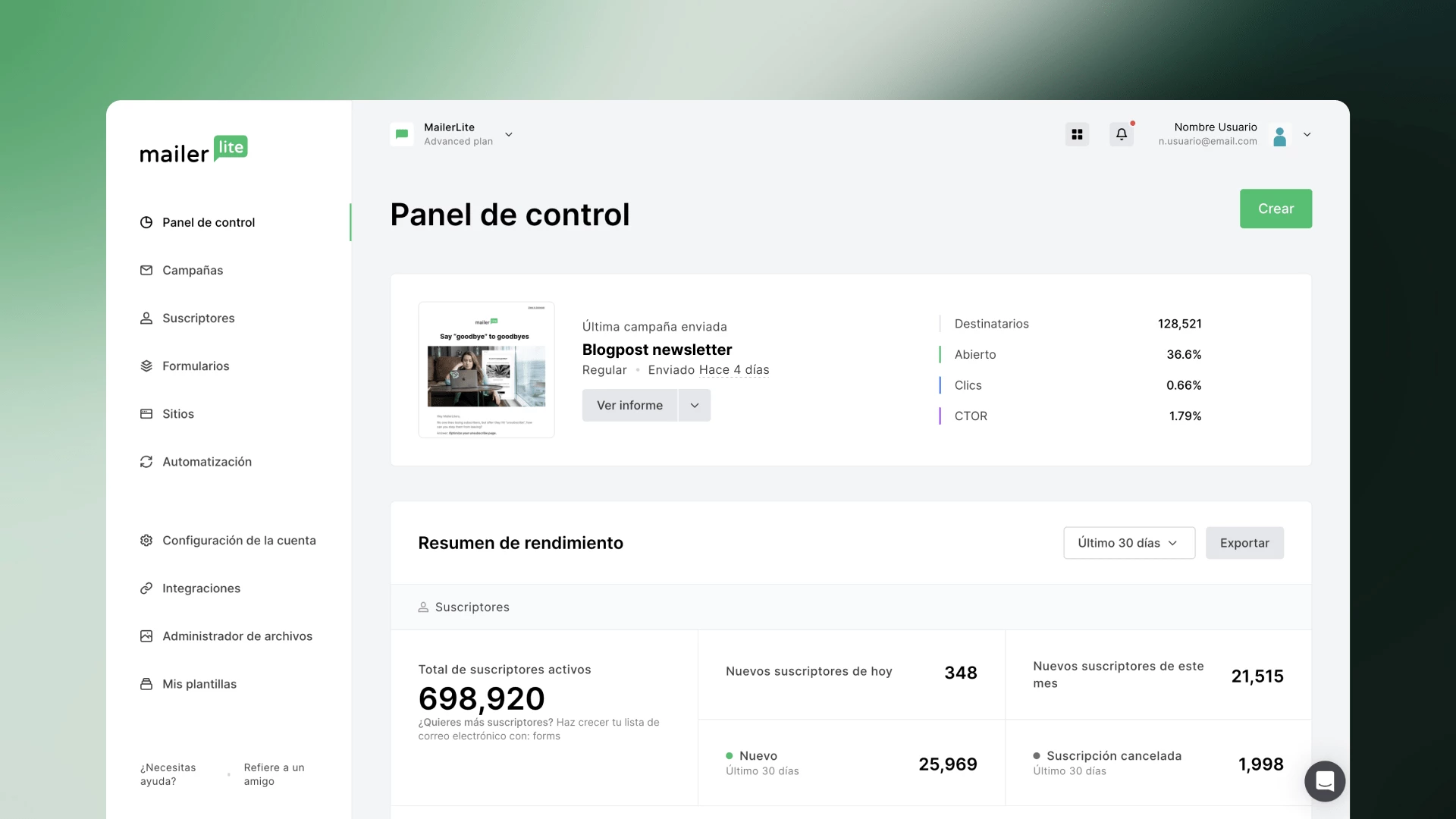Click the user avatar icon
The height and width of the screenshot is (819, 1456).
tap(1279, 136)
